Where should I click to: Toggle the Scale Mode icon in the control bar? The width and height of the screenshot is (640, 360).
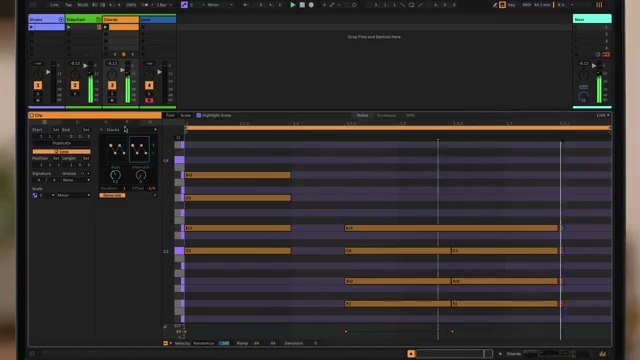pyautogui.click(x=184, y=5)
